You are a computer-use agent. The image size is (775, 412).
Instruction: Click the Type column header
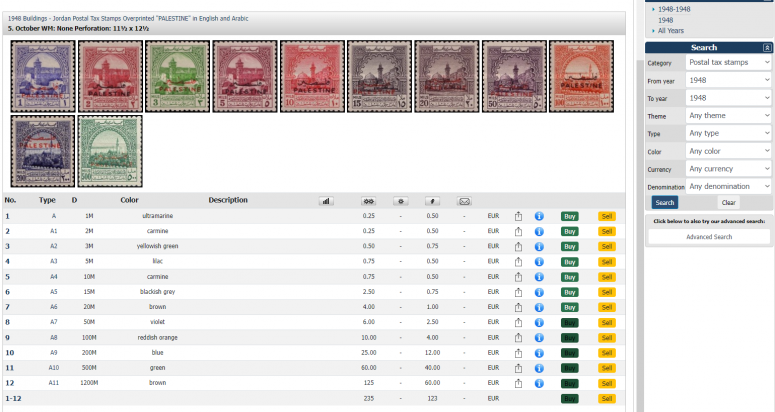(x=47, y=200)
